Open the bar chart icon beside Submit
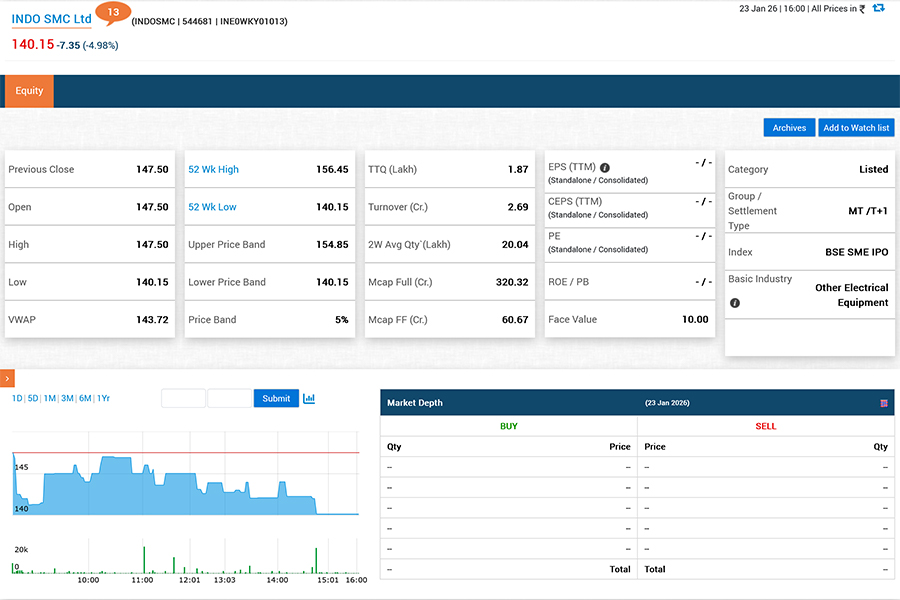900x600 pixels. (x=309, y=398)
